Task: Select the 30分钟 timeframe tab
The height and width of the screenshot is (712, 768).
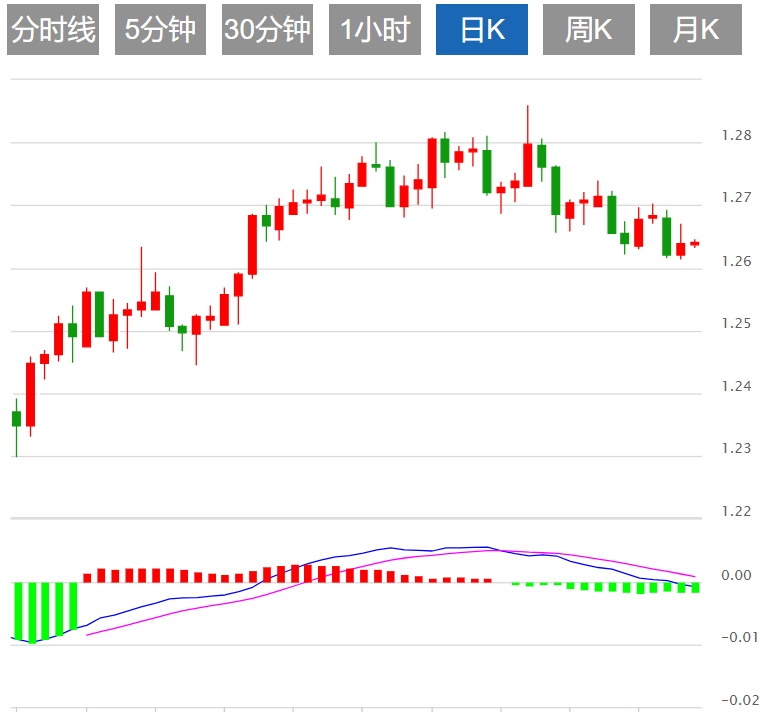Action: click(267, 29)
